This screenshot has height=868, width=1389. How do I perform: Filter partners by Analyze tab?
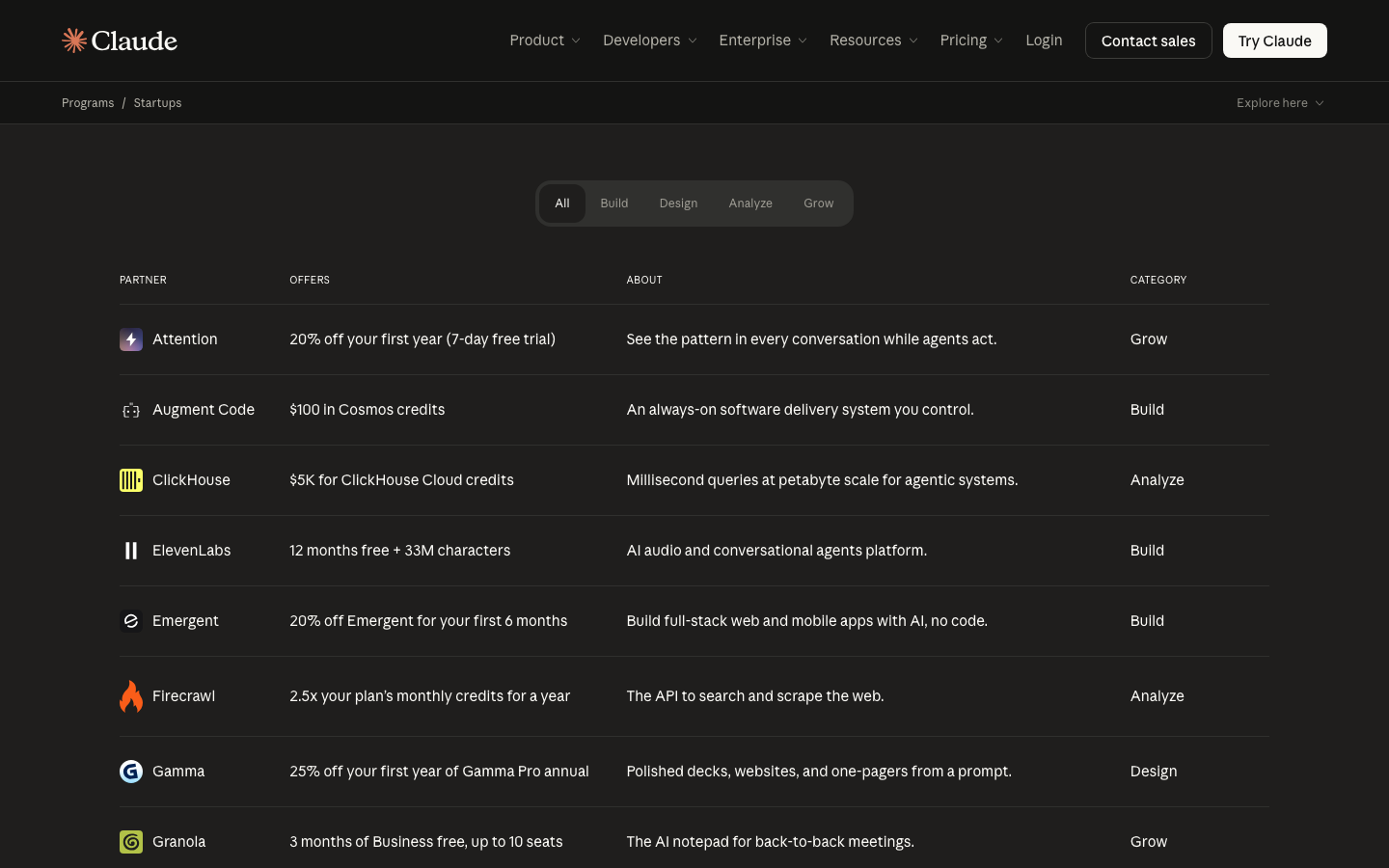750,203
